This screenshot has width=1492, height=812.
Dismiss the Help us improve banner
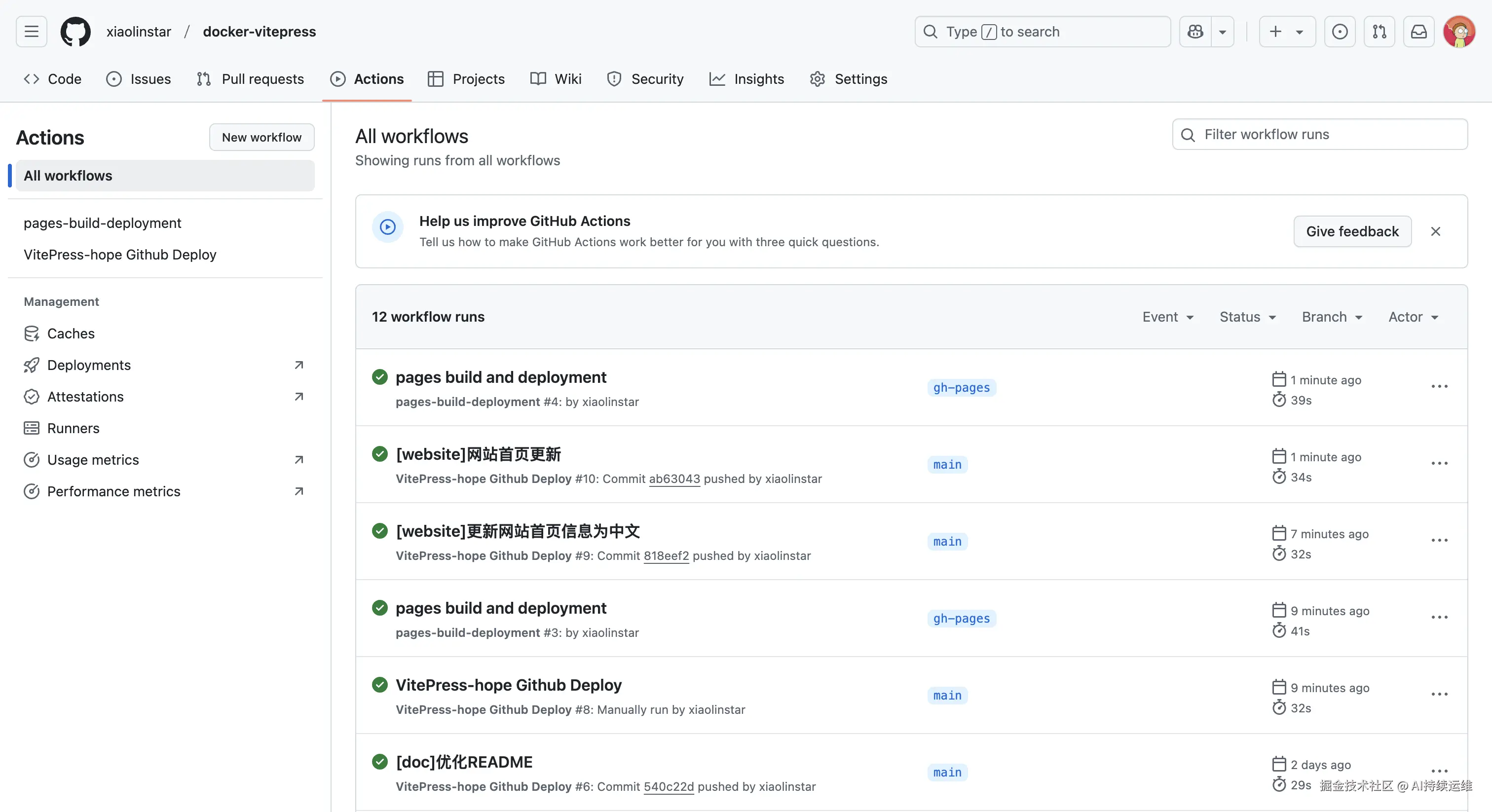(x=1436, y=231)
